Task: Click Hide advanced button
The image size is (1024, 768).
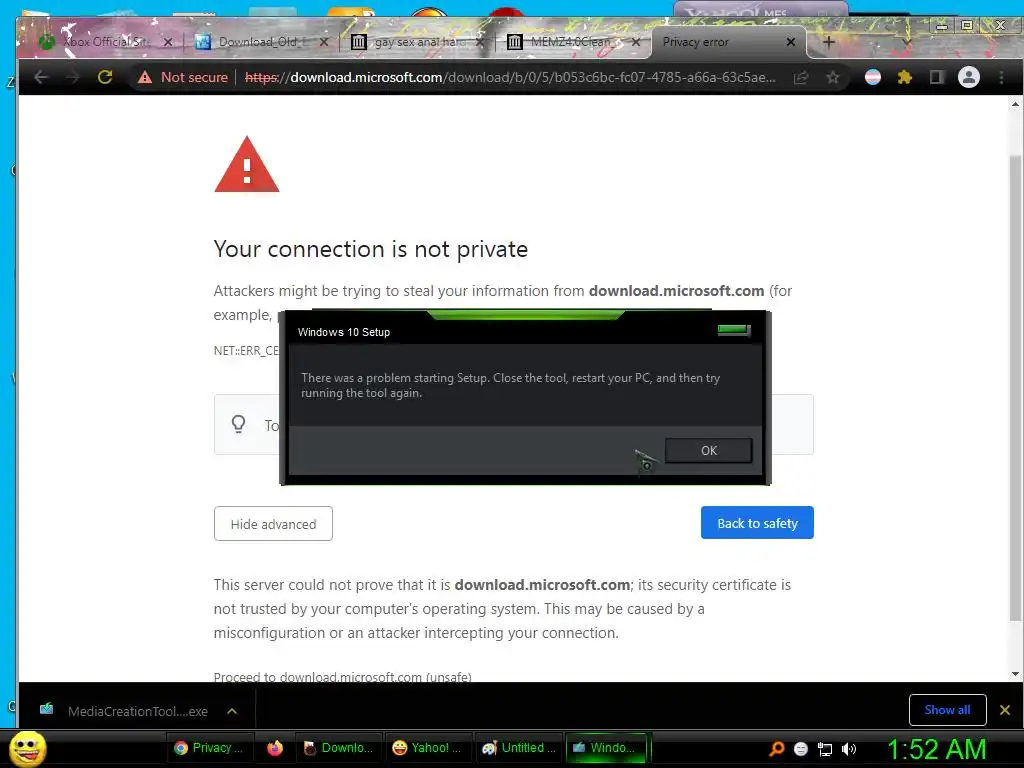Action: (x=273, y=524)
